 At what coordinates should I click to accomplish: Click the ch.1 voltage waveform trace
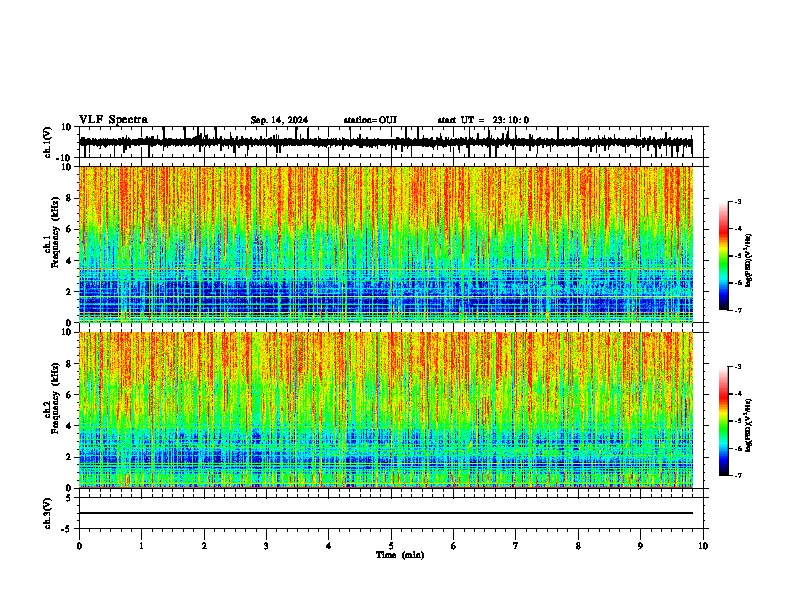click(386, 142)
